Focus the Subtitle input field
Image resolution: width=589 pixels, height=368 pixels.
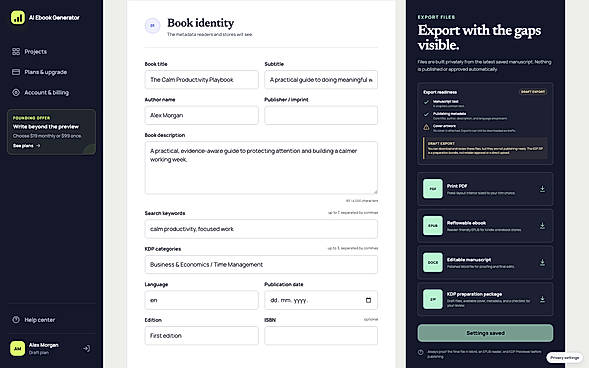pyautogui.click(x=321, y=80)
